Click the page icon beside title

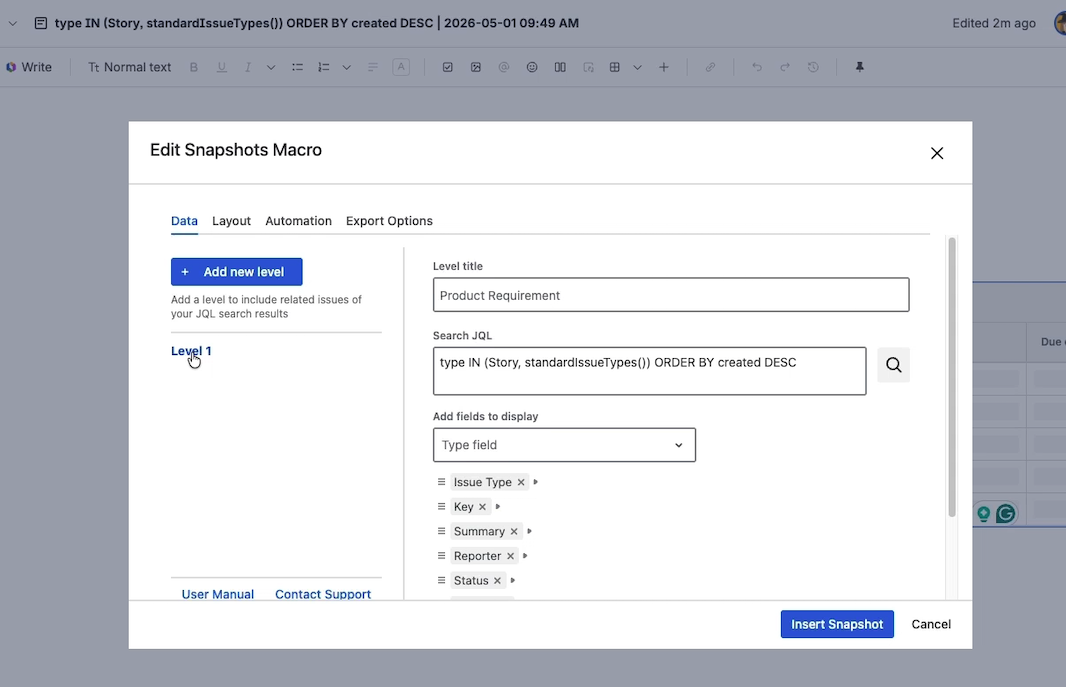click(x=41, y=23)
